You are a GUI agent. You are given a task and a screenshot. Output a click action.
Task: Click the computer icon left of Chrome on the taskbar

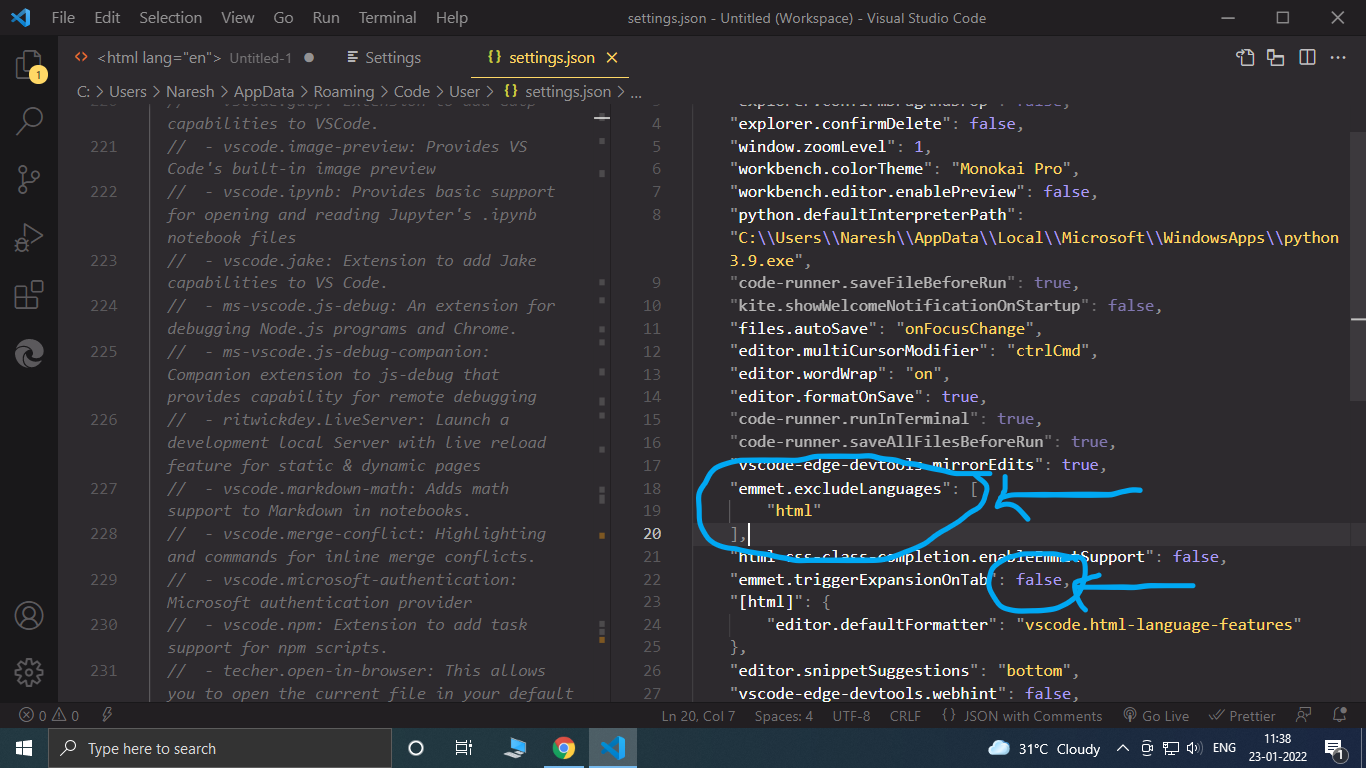[x=515, y=748]
